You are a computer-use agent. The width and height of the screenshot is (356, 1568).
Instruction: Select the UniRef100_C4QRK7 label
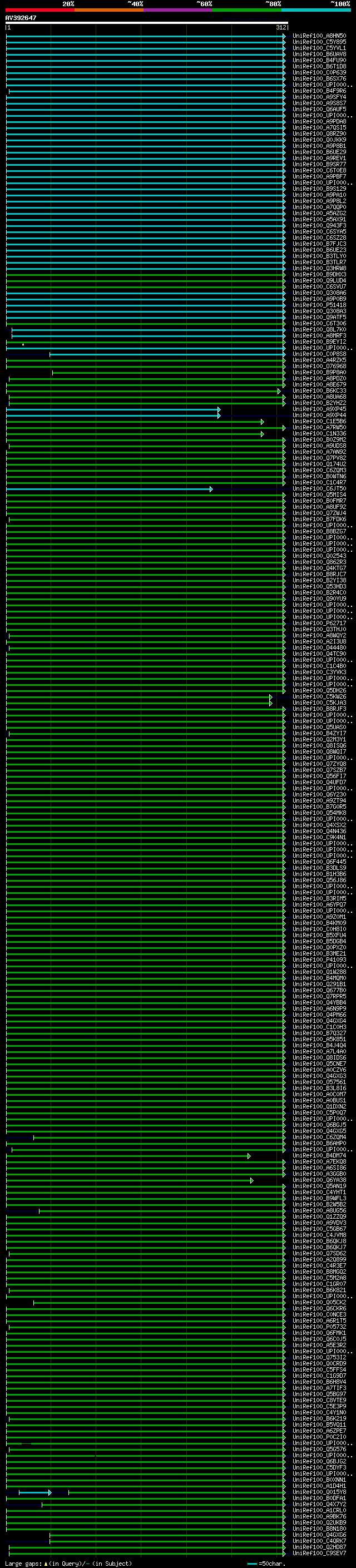tap(319, 1541)
